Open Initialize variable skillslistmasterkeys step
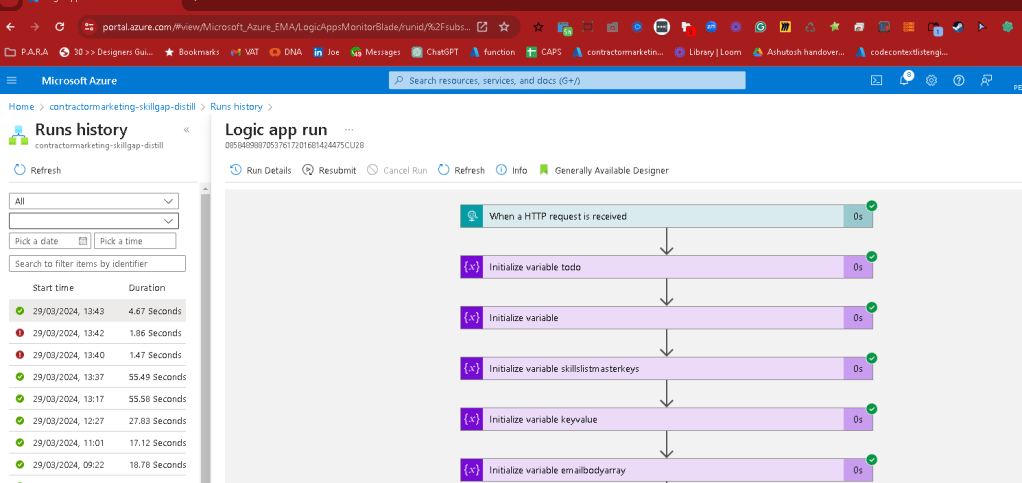Viewport: 1022px width, 483px height. [666, 368]
